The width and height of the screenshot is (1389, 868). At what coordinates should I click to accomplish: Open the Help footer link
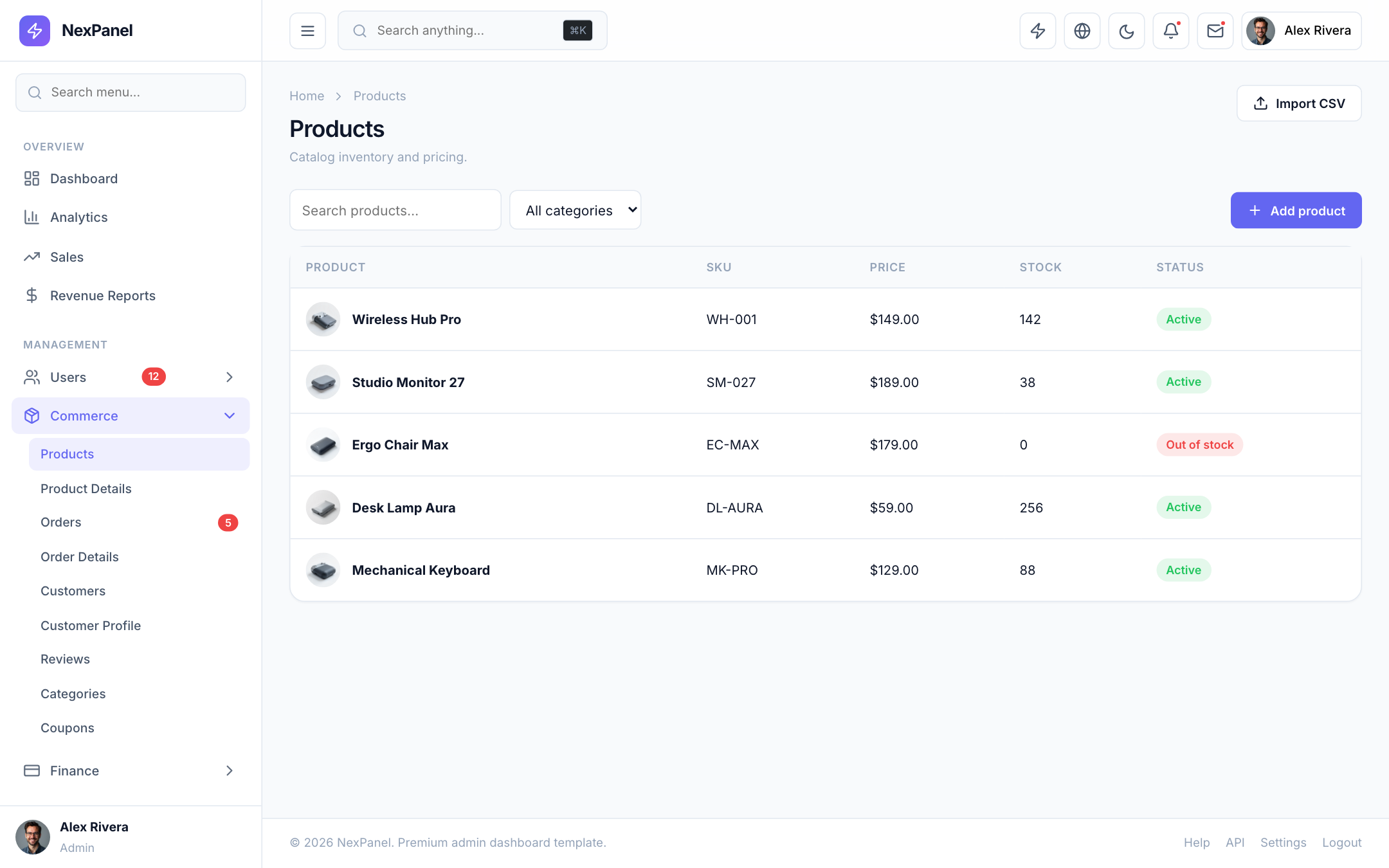coord(1197,842)
